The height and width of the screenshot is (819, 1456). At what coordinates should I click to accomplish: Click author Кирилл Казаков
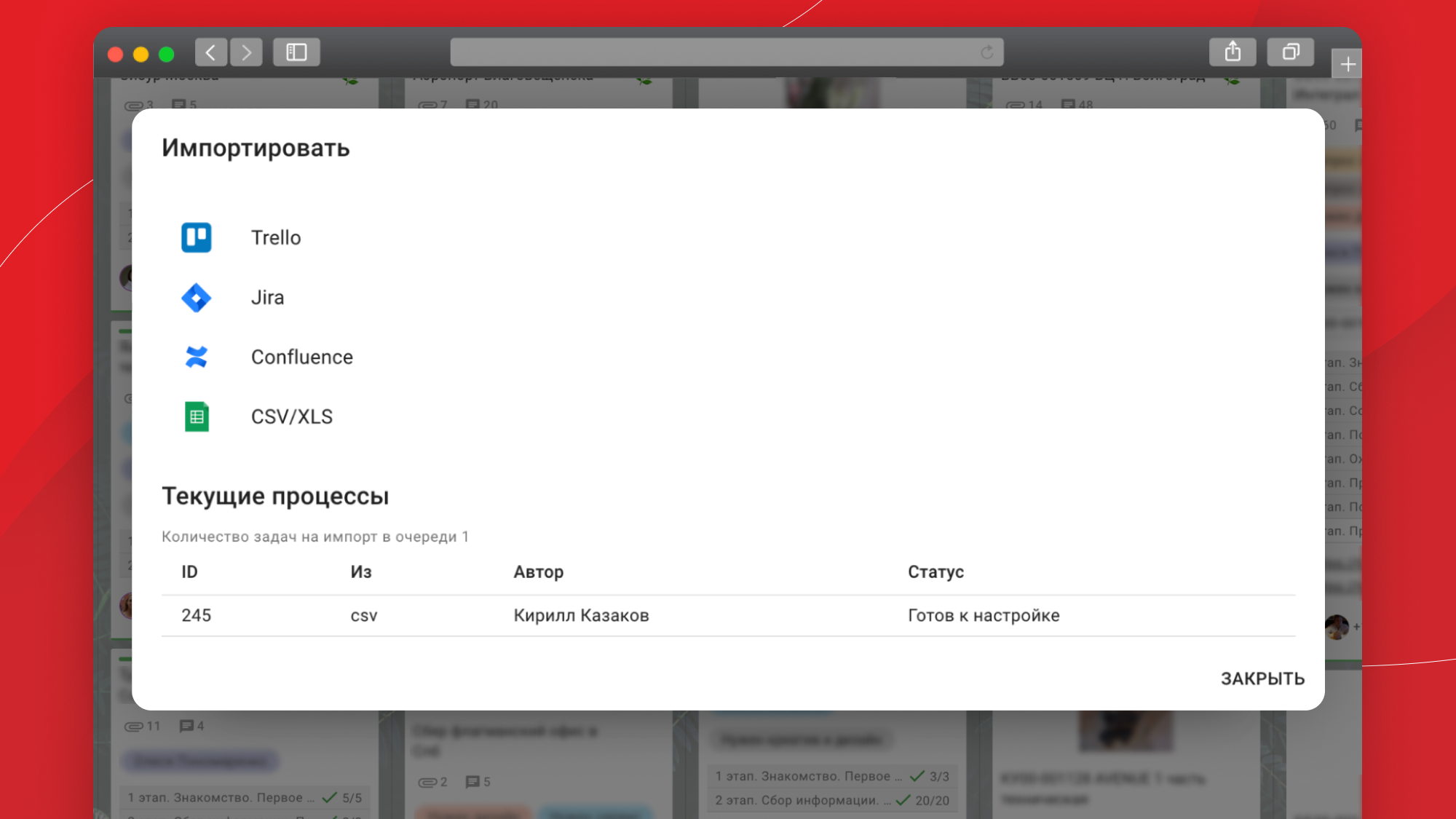[581, 616]
